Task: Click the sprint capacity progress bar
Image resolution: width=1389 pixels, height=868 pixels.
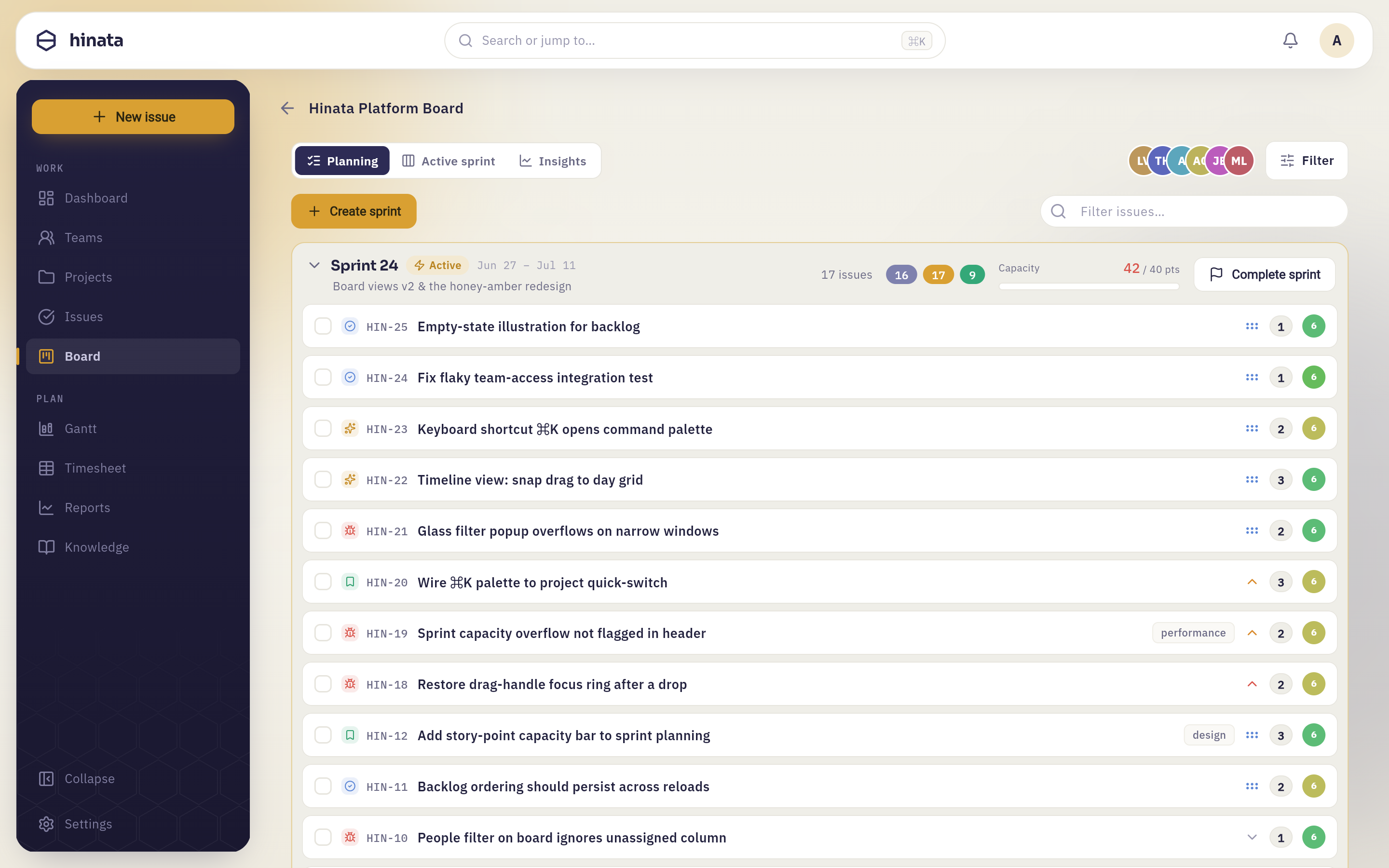Action: (x=1089, y=286)
